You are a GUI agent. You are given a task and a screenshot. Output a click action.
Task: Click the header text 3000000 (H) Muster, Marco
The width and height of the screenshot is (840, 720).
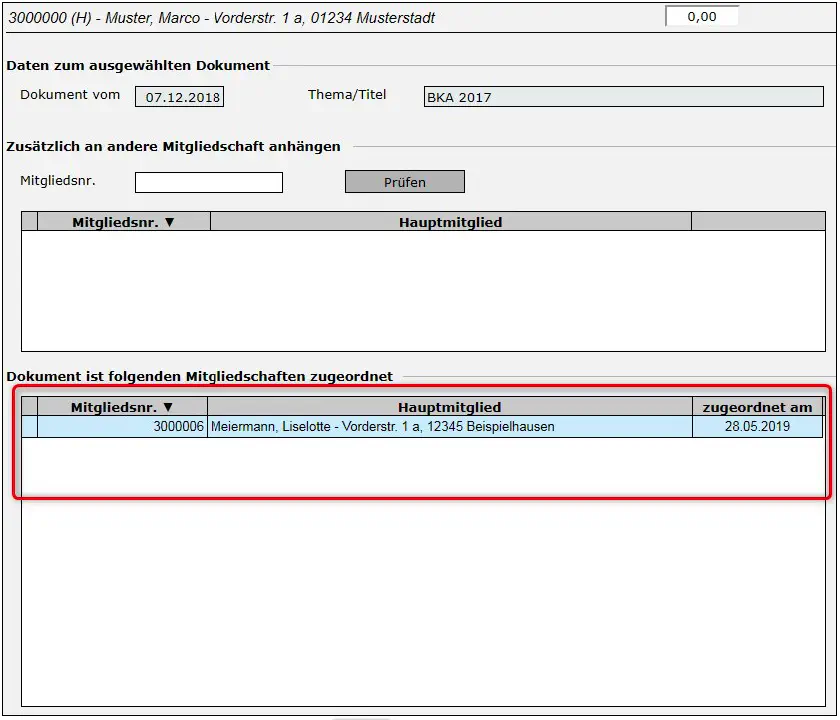[x=222, y=18]
